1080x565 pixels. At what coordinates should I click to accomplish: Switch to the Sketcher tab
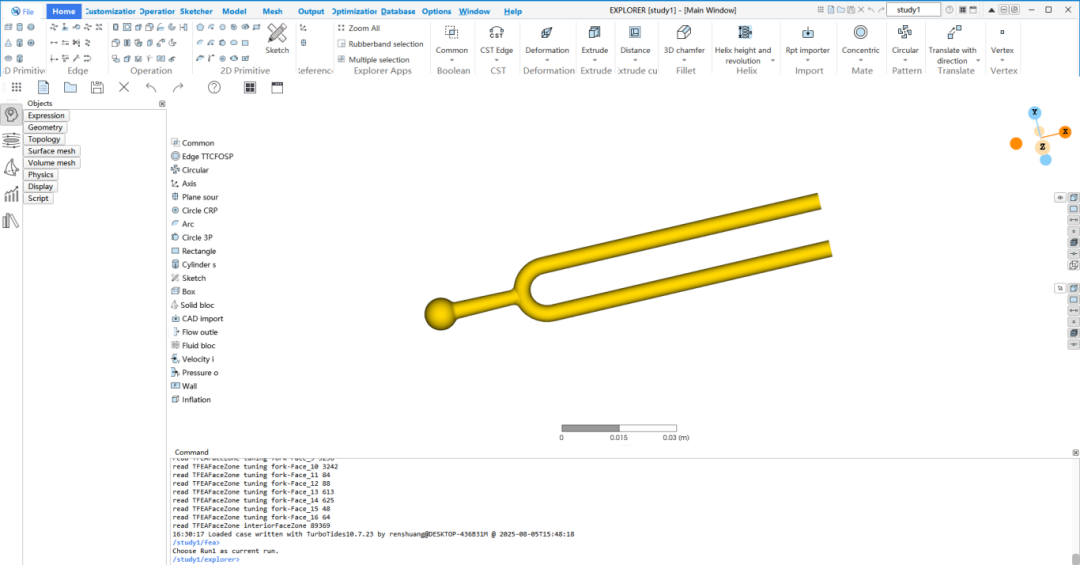point(196,11)
